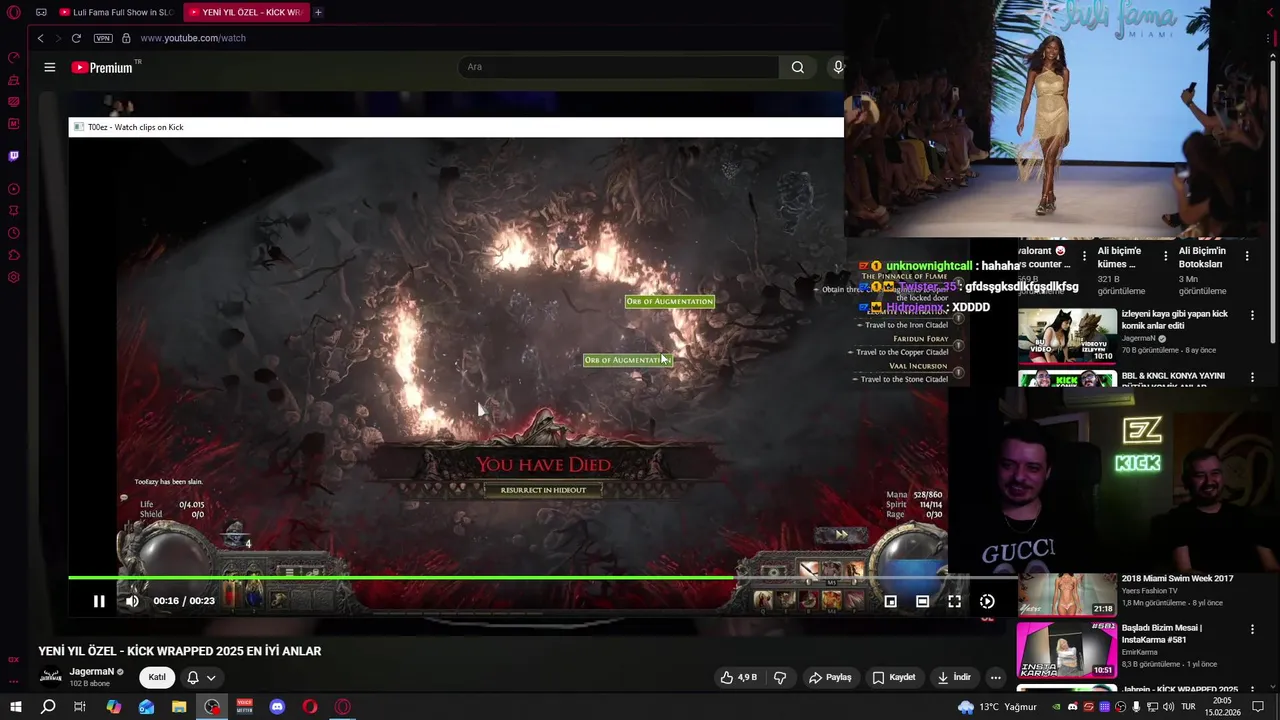Pause the video
The image size is (1280, 720).
coord(99,601)
